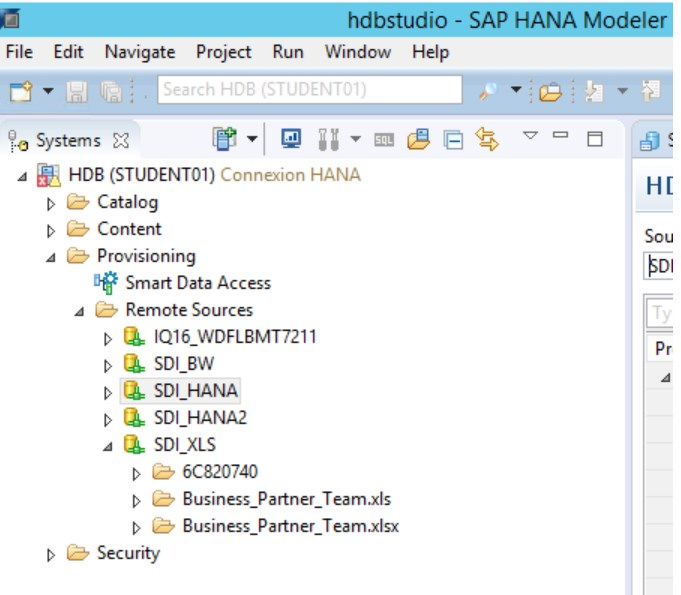Open the Add System dropdown arrow
This screenshot has height=595, width=681.
point(252,139)
